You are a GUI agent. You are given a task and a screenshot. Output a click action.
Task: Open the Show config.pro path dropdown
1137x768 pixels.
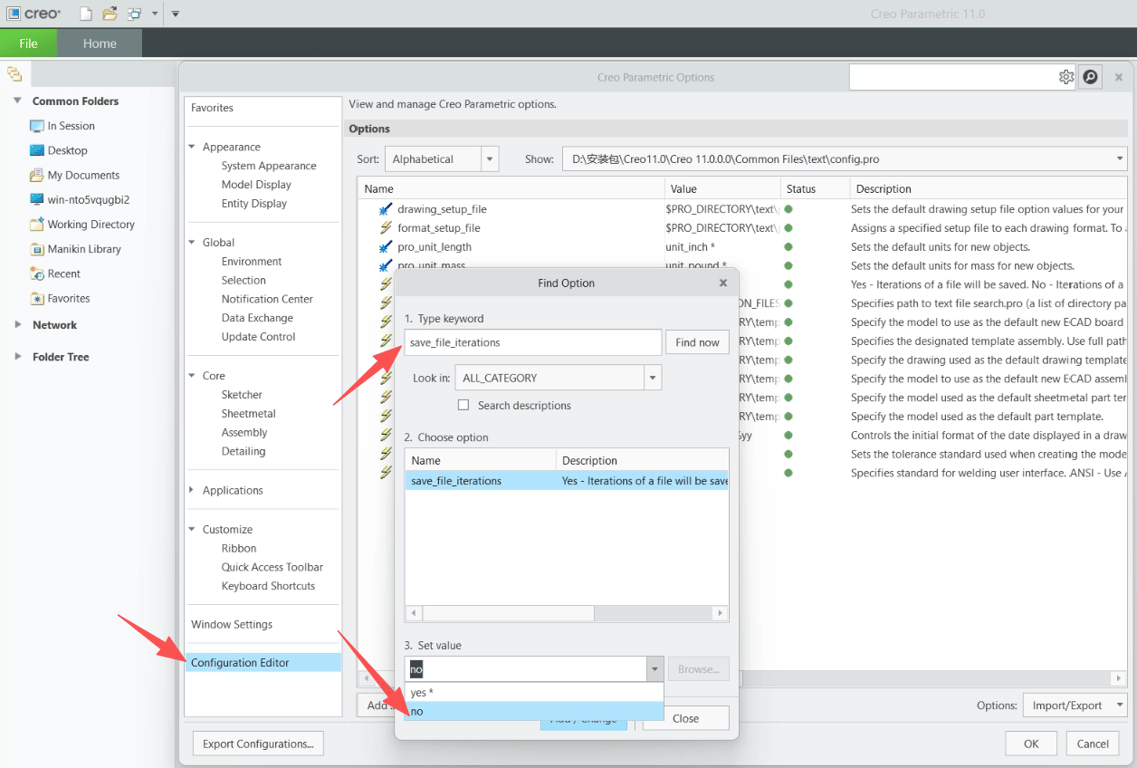(1119, 159)
